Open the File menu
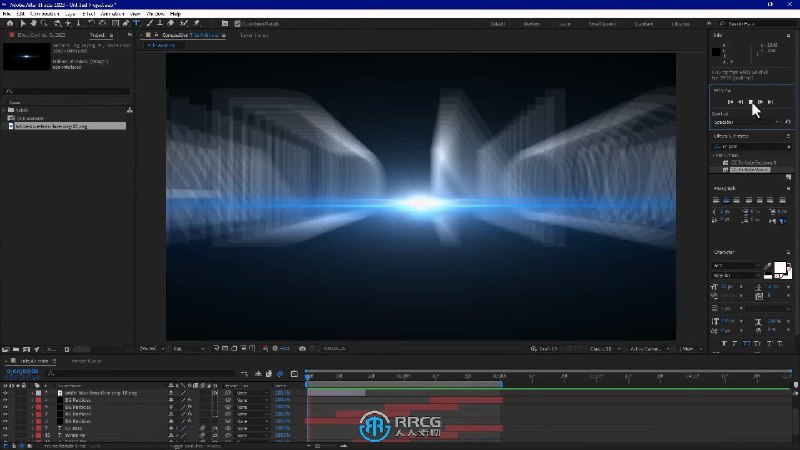This screenshot has width=800, height=450. coord(7,14)
